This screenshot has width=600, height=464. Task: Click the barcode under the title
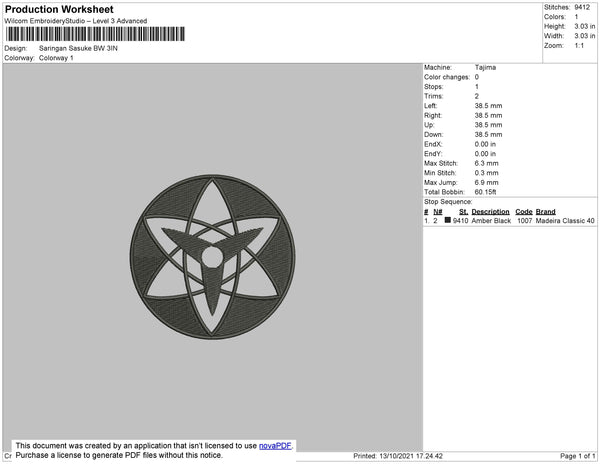[95, 34]
